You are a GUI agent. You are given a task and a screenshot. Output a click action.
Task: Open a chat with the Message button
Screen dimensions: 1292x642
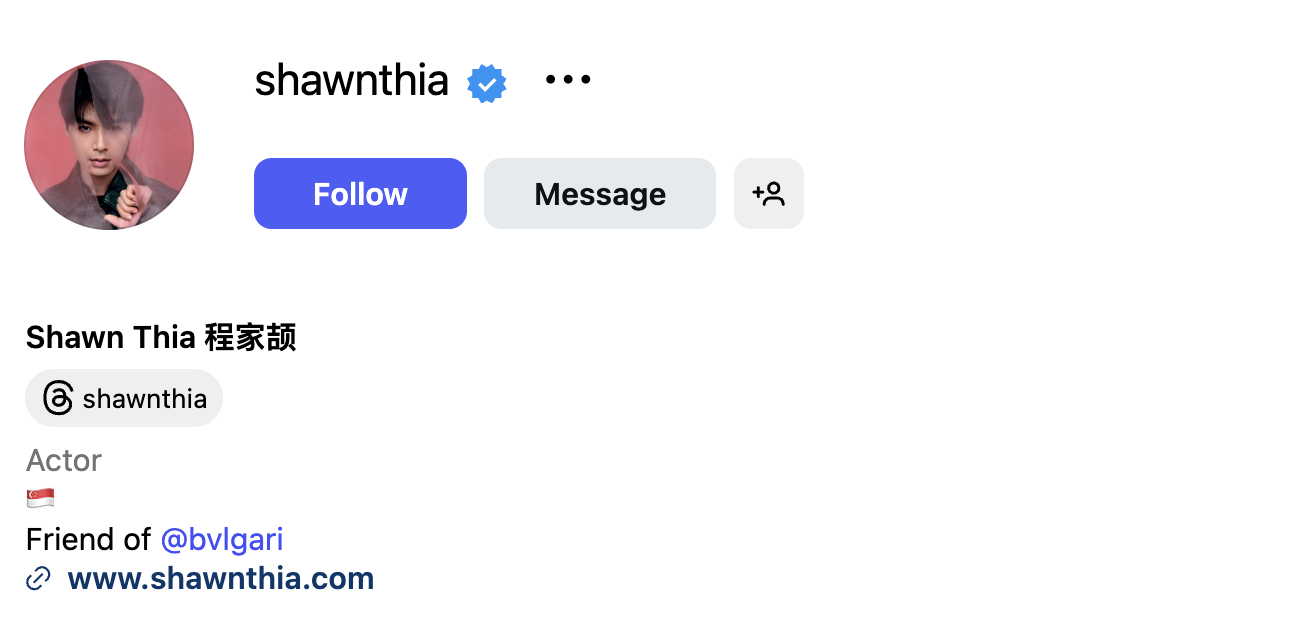coord(599,193)
